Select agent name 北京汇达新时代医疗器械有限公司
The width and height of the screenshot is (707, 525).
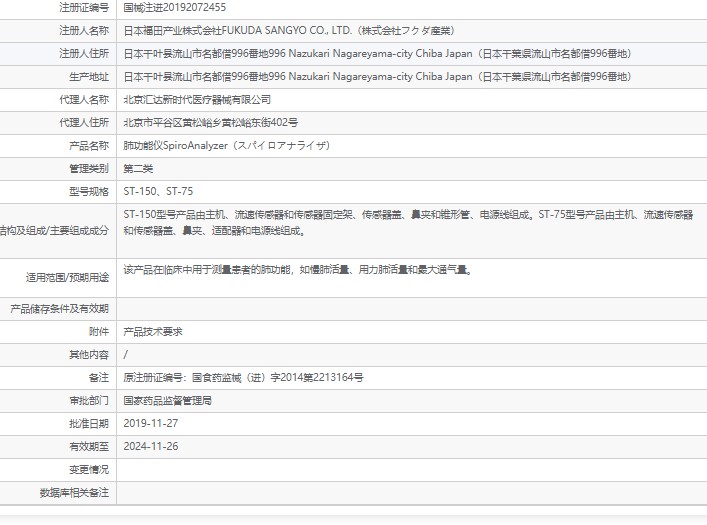tap(197, 100)
